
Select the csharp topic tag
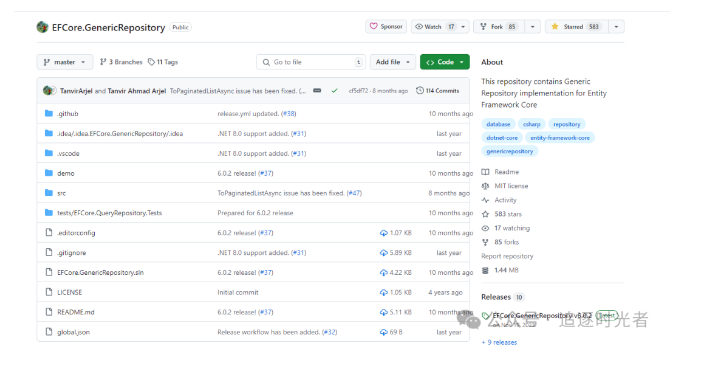532,124
